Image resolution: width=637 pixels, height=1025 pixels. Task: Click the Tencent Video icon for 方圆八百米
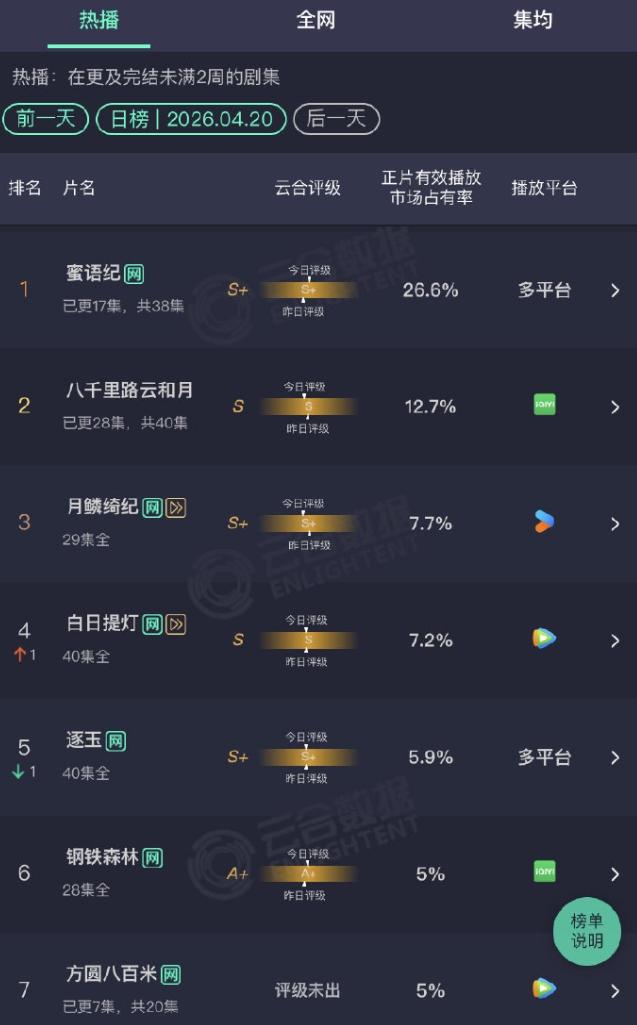tap(544, 988)
